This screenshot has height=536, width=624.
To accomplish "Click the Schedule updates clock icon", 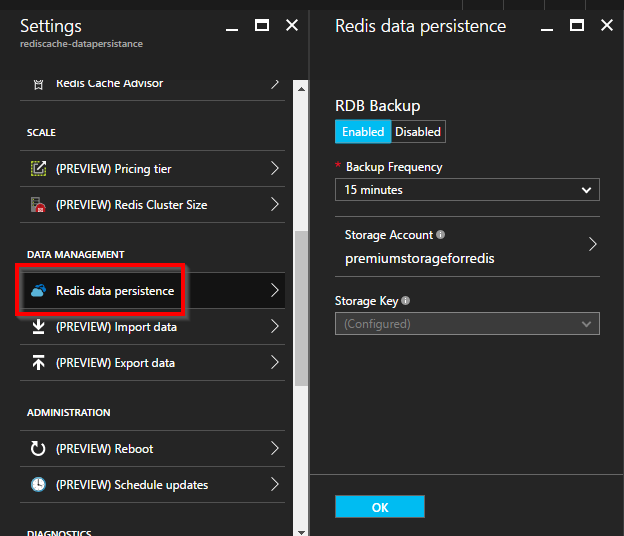I will pyautogui.click(x=39, y=485).
